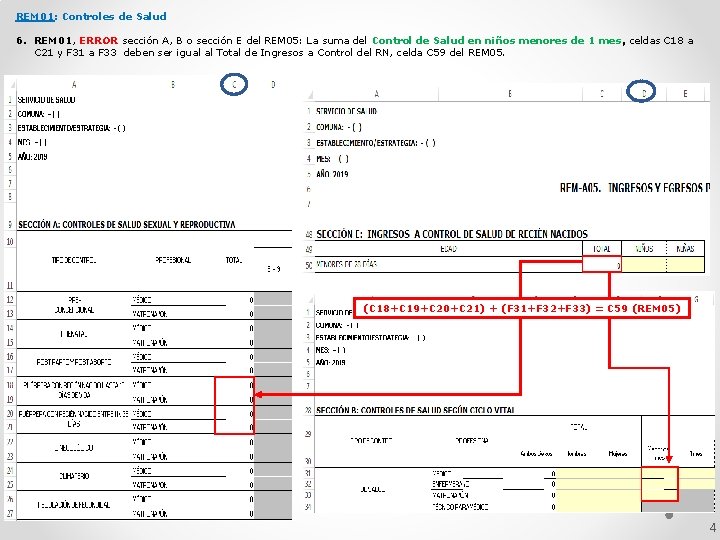Click row number 48 in REM-A05 sheet
The image size is (720, 540).
309,234
